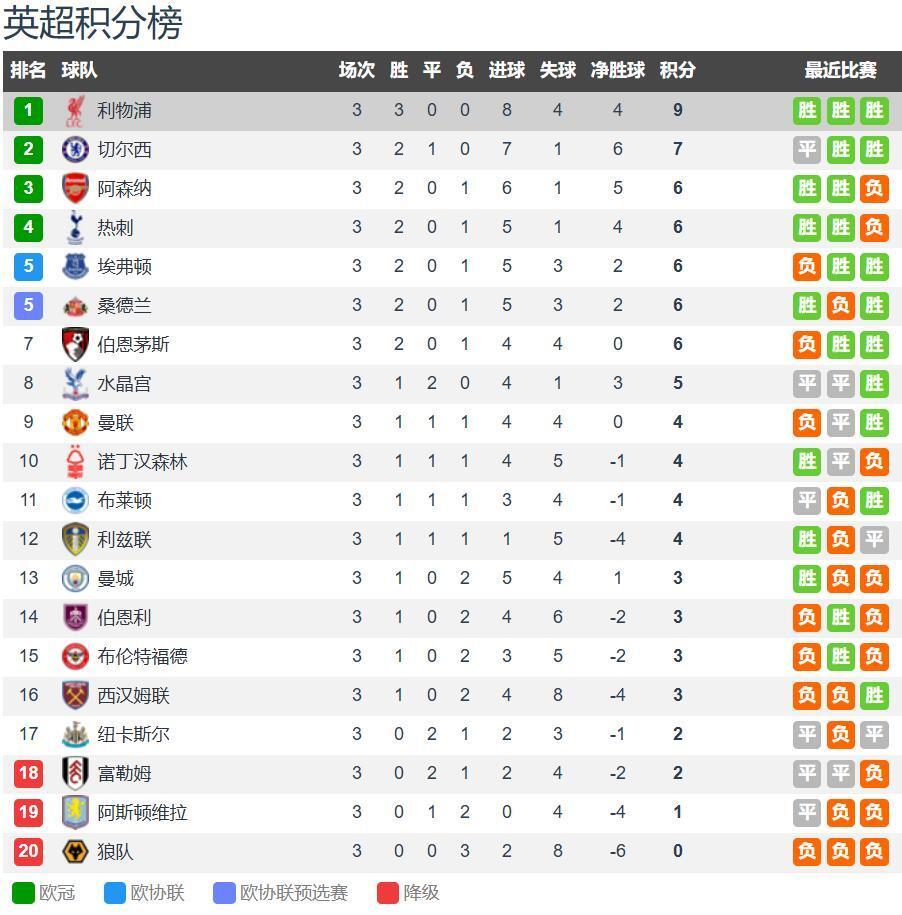The width and height of the screenshot is (902, 915).
Task: Click the Liverpool club crest
Action: coord(75,110)
